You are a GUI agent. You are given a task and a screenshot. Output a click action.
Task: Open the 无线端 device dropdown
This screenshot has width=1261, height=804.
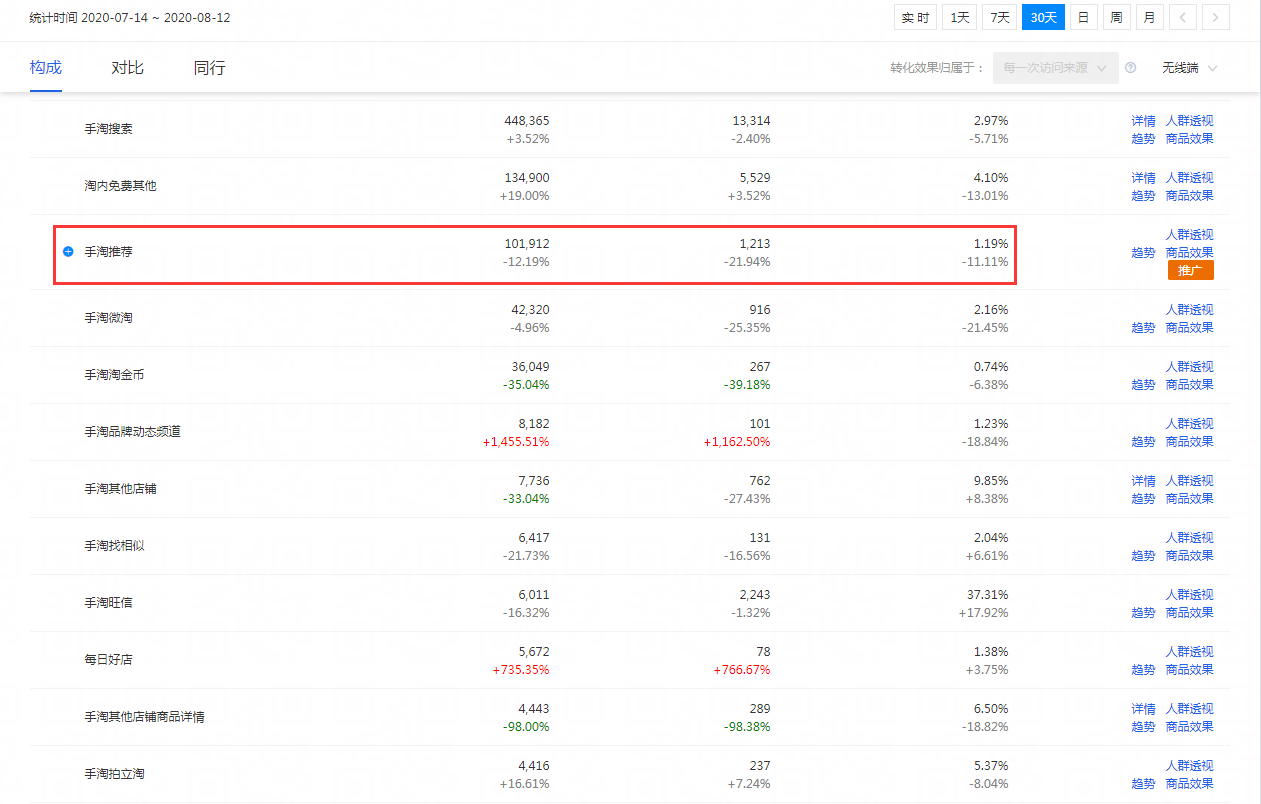tap(1190, 68)
